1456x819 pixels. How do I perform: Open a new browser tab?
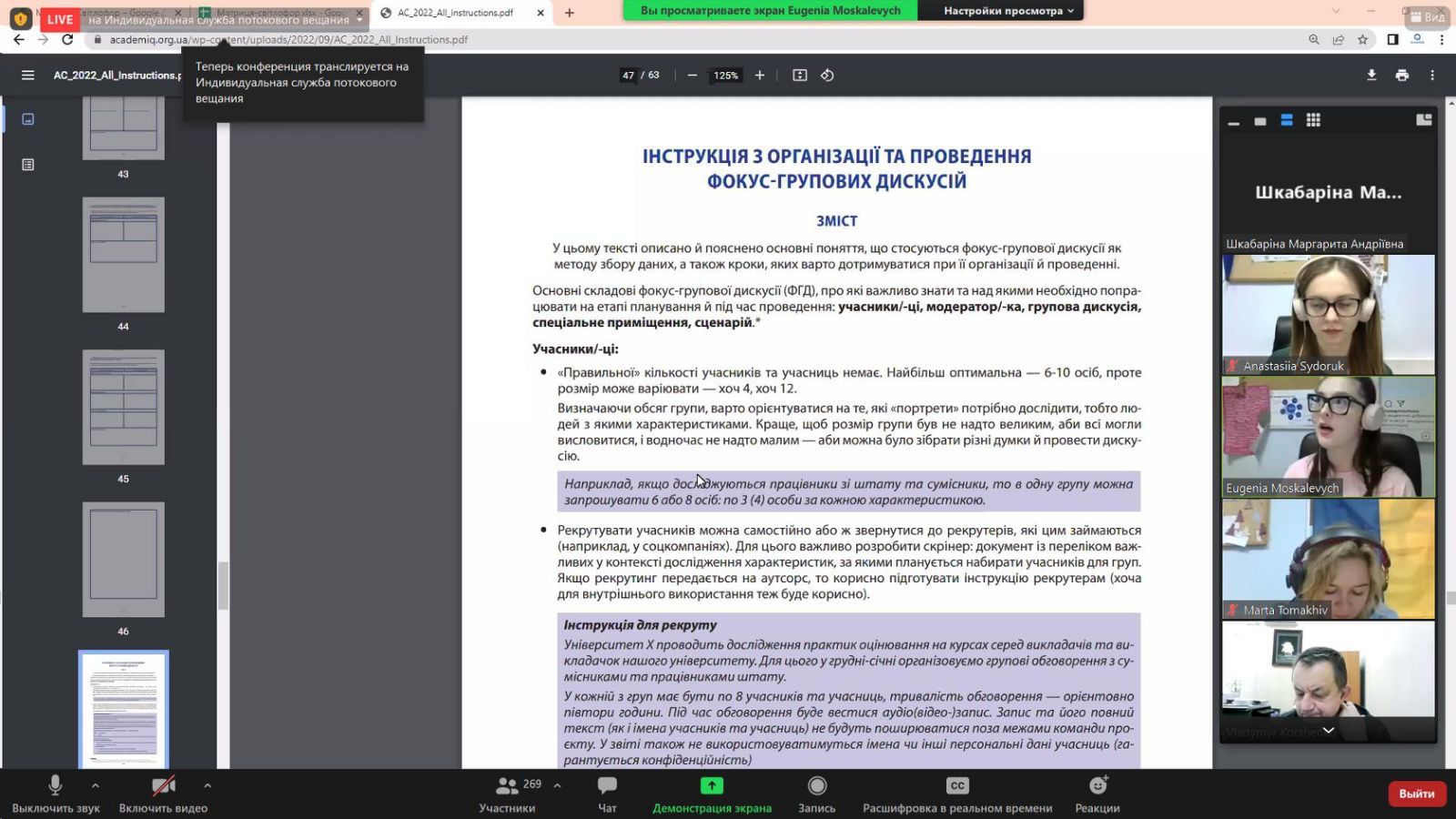pyautogui.click(x=570, y=13)
